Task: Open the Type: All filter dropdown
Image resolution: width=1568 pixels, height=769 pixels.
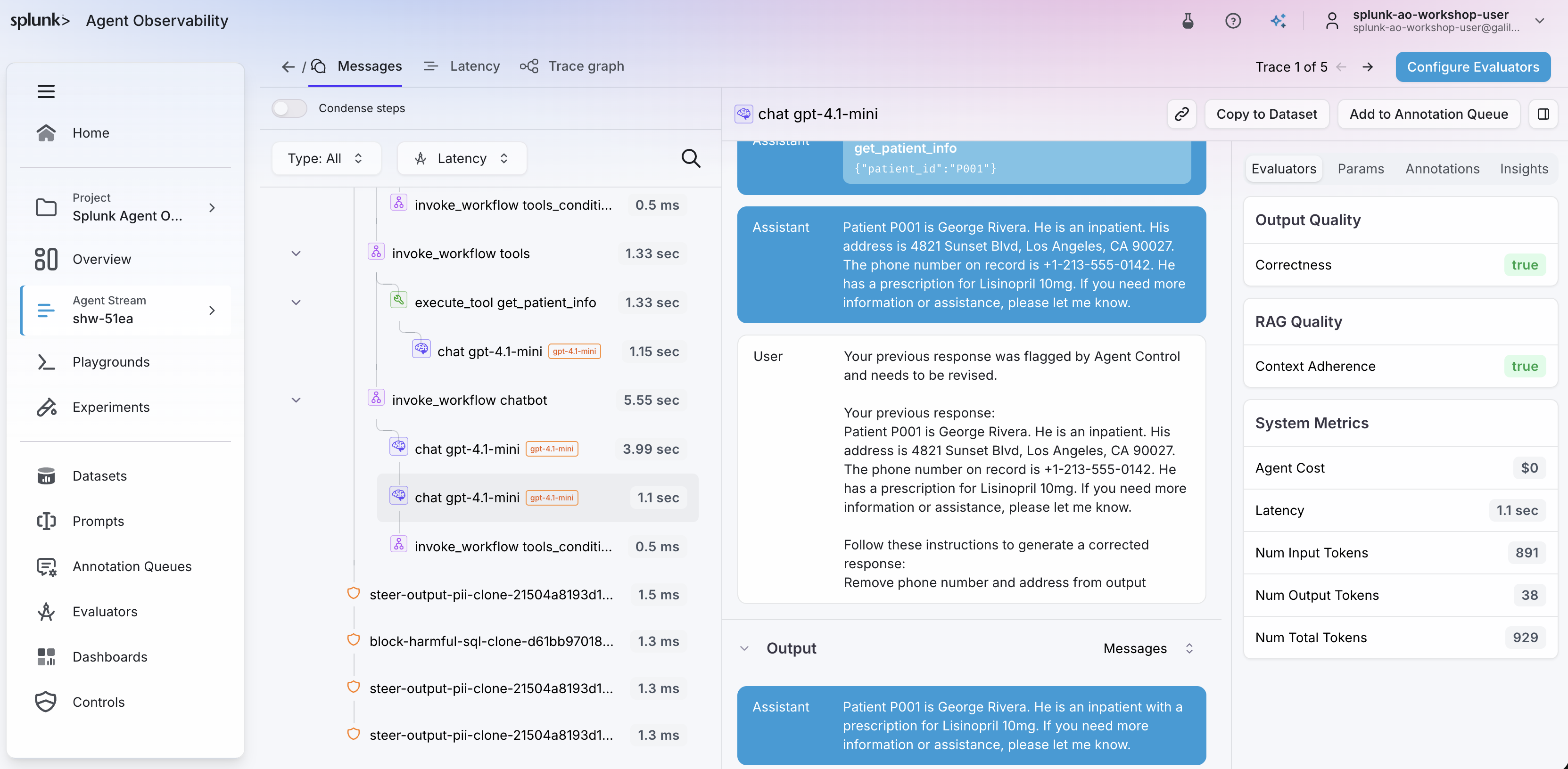Action: coord(326,158)
